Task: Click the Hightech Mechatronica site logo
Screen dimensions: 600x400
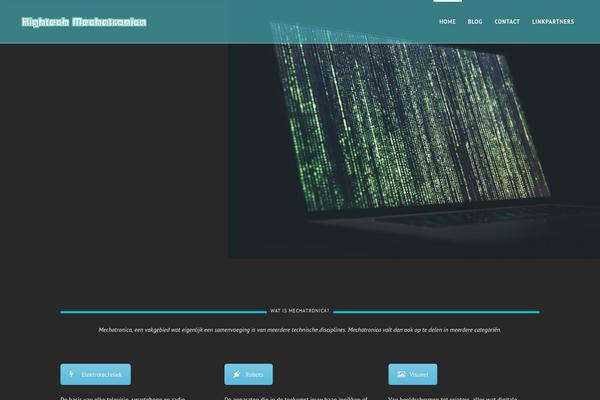Action: 84,22
